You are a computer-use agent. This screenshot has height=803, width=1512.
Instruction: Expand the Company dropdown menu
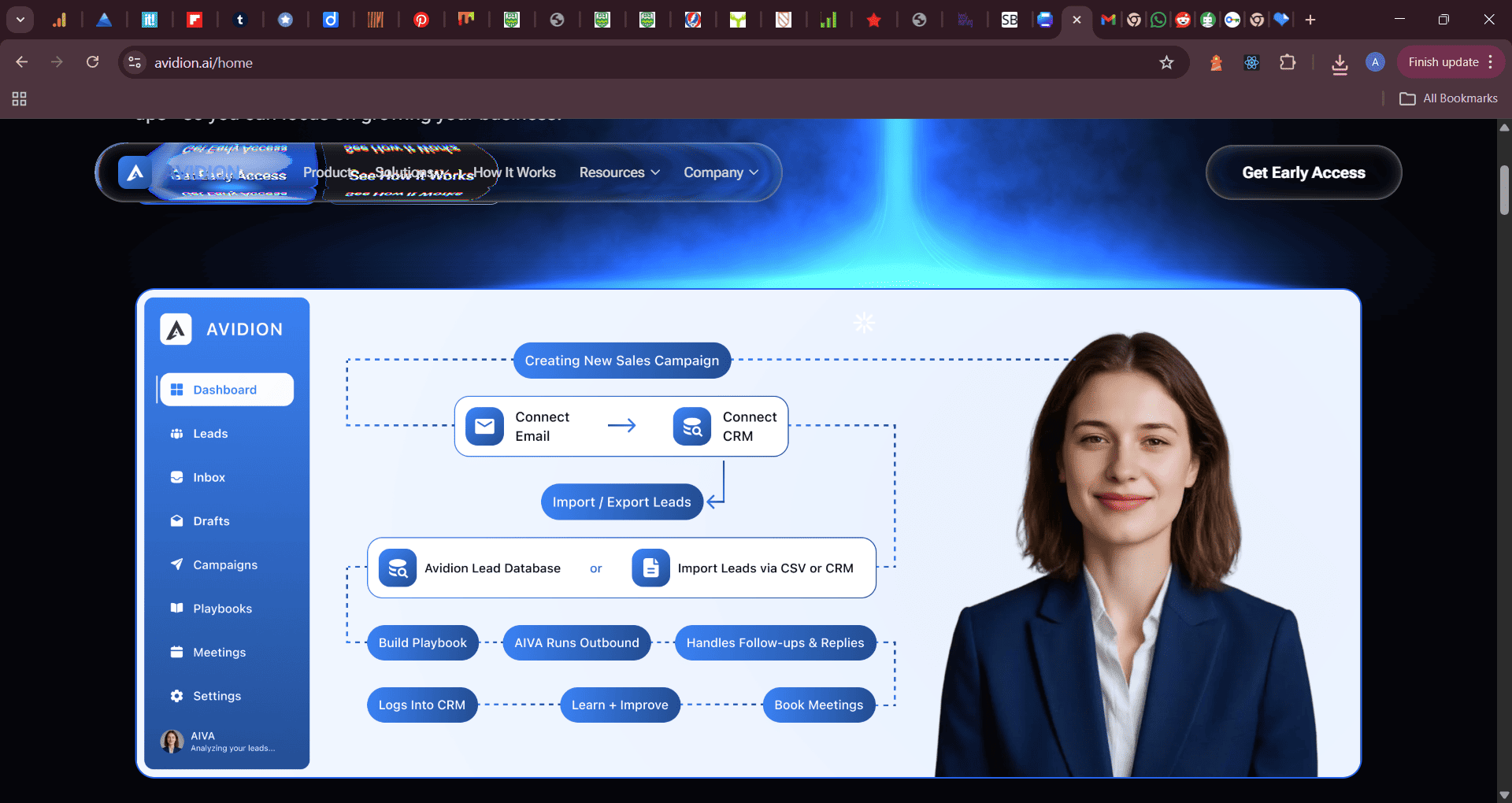coord(721,172)
